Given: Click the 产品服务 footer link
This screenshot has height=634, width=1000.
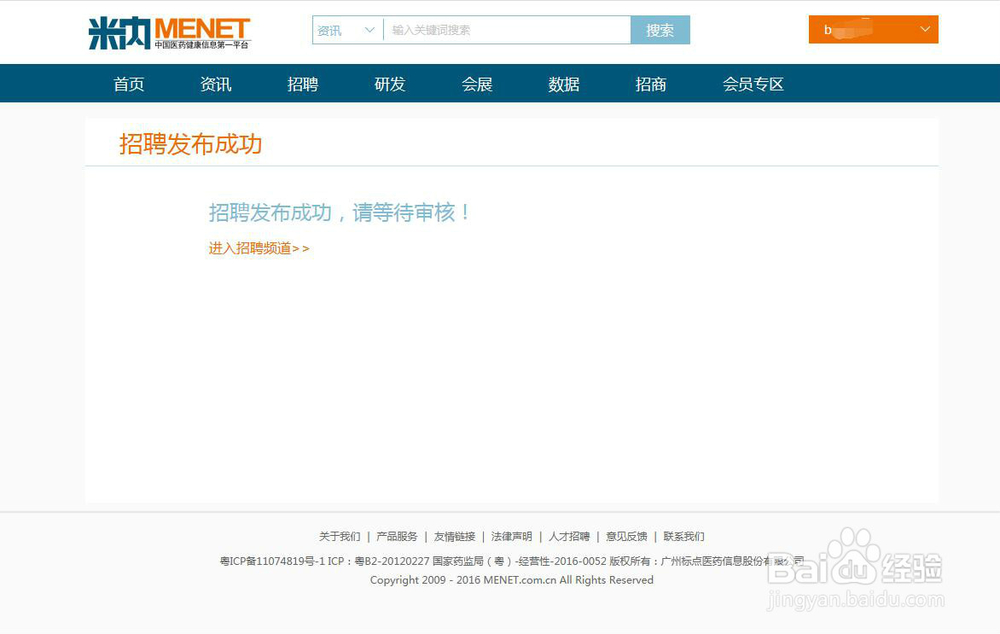Looking at the screenshot, I should [x=398, y=536].
